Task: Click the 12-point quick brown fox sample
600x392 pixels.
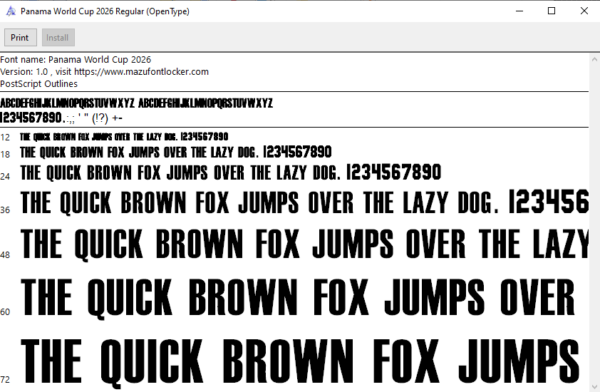Action: pyautogui.click(x=124, y=137)
